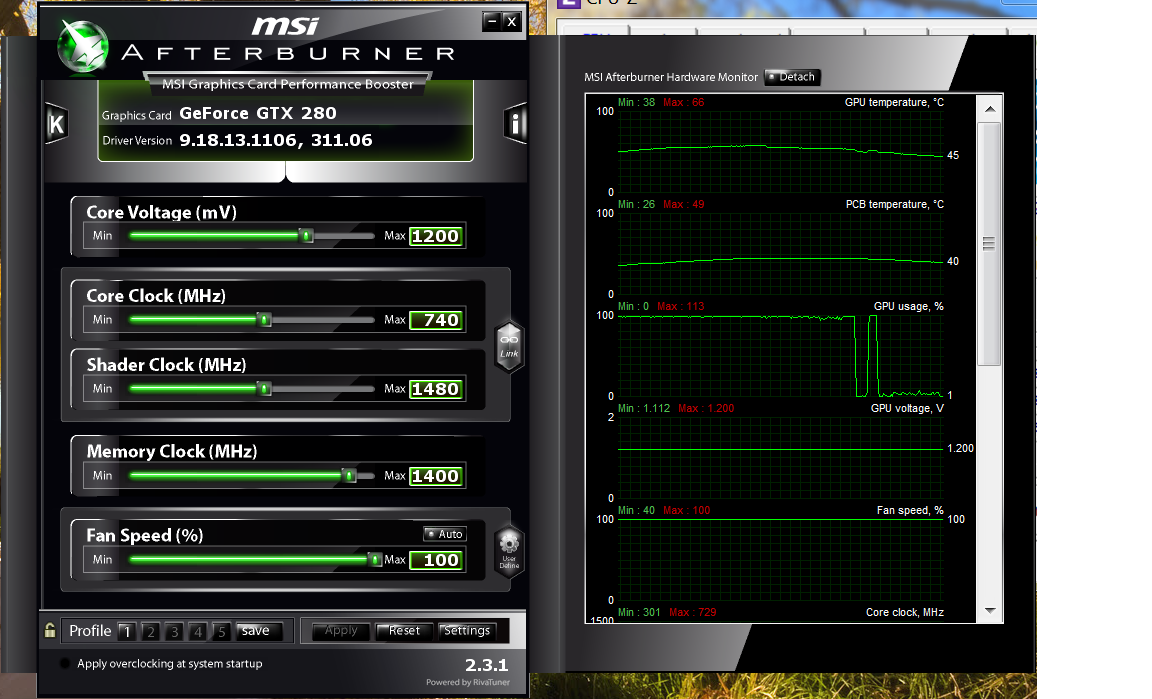Adjust the Core Clock slider handle
The width and height of the screenshot is (1152, 699).
coord(265,320)
